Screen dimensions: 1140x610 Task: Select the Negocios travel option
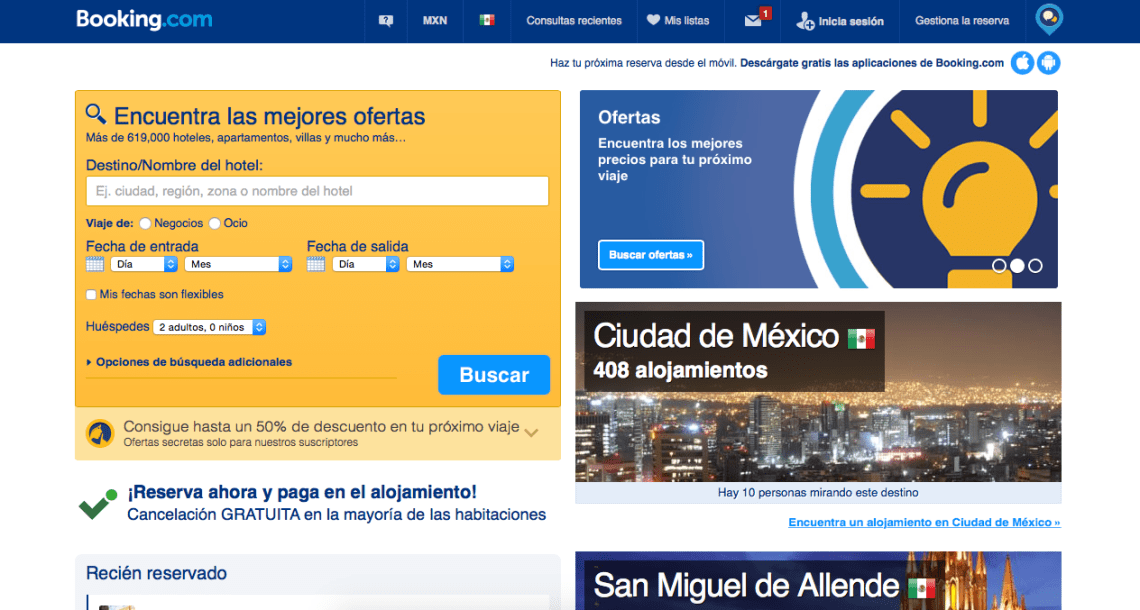[145, 223]
